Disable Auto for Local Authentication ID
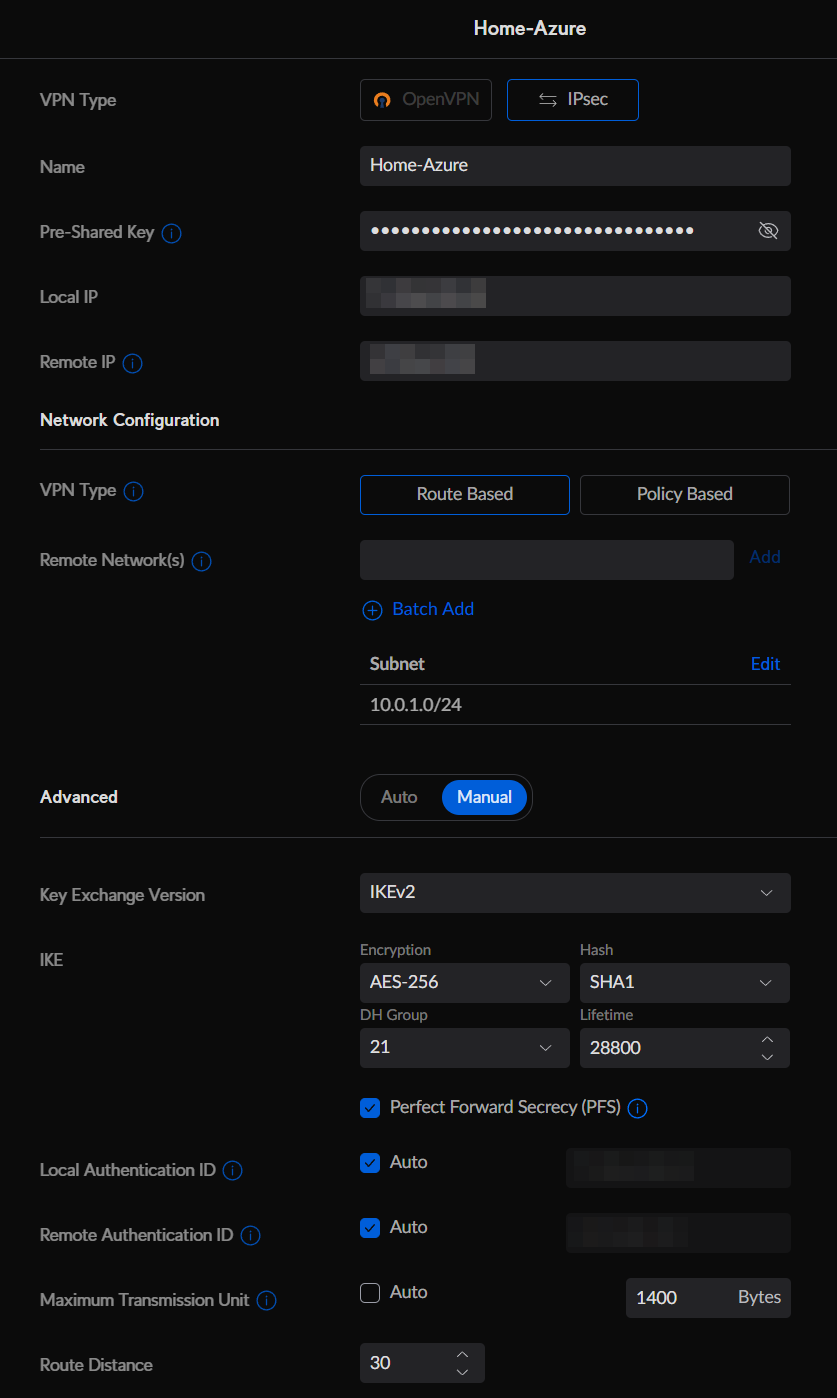837x1398 pixels. (370, 1162)
